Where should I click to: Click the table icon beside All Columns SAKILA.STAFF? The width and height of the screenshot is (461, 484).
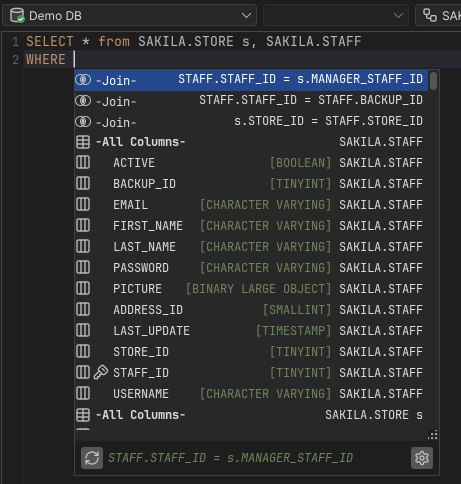83,142
